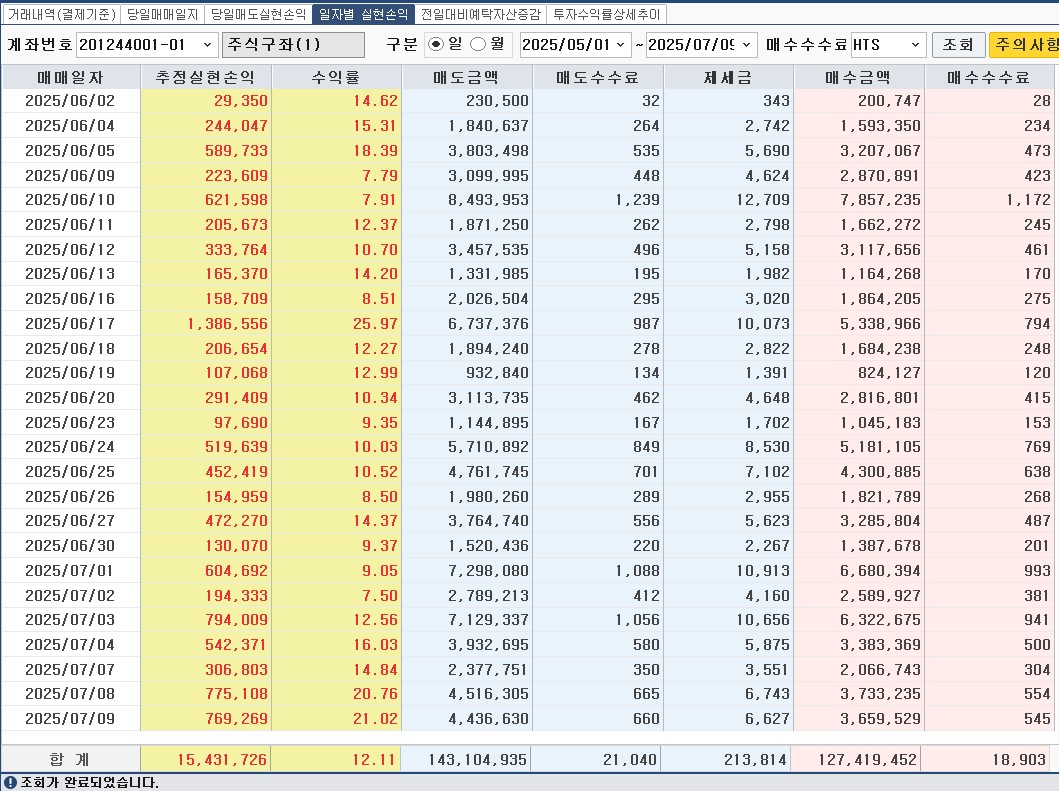Image resolution: width=1059 pixels, height=791 pixels.
Task: Click the info icon in the status bar
Action: 9,782
